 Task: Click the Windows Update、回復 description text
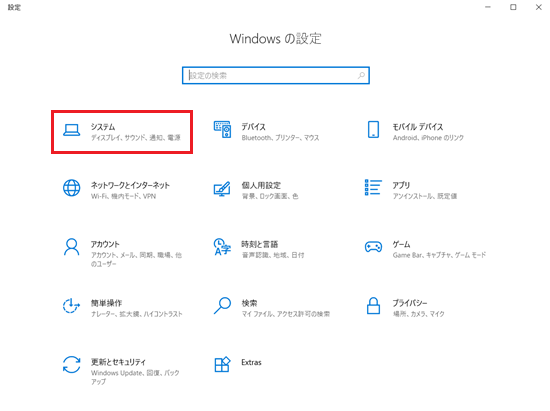135,377
